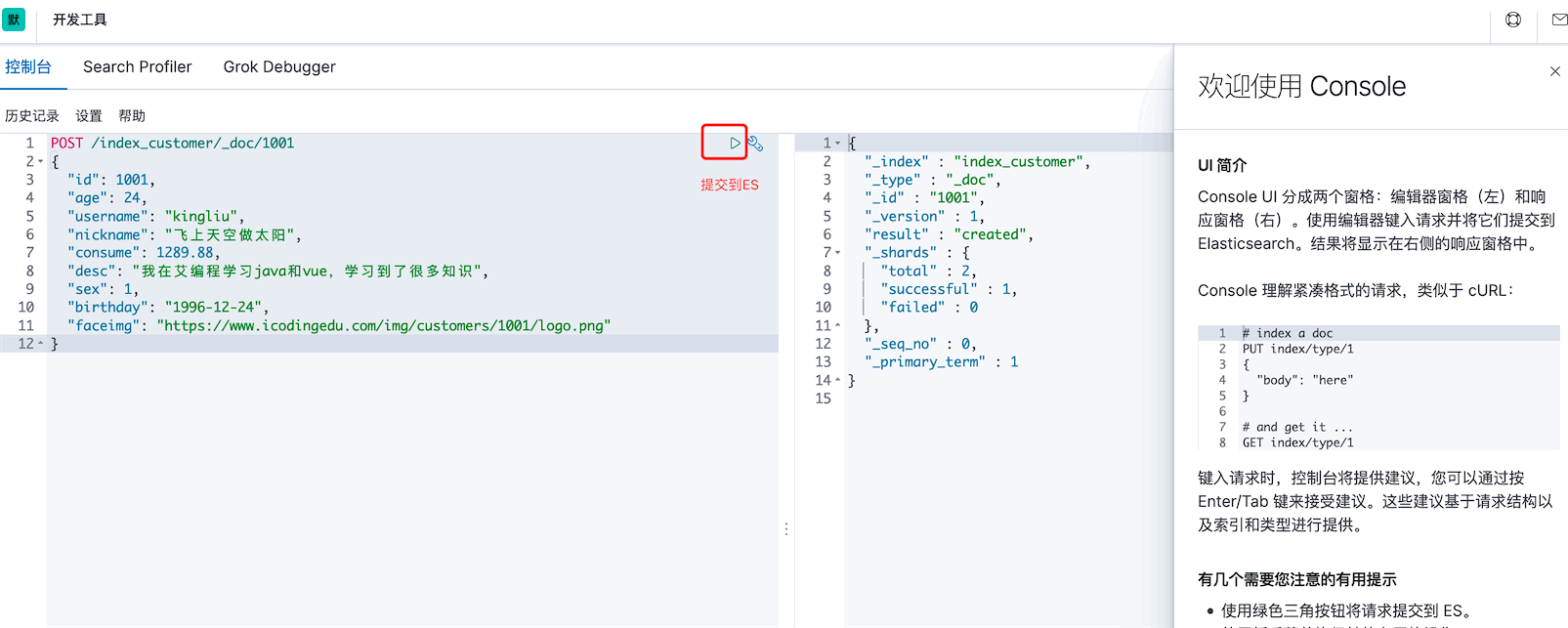Click "_type" : "_doc" in response
Image resolution: width=1568 pixels, height=628 pixels.
tap(933, 180)
